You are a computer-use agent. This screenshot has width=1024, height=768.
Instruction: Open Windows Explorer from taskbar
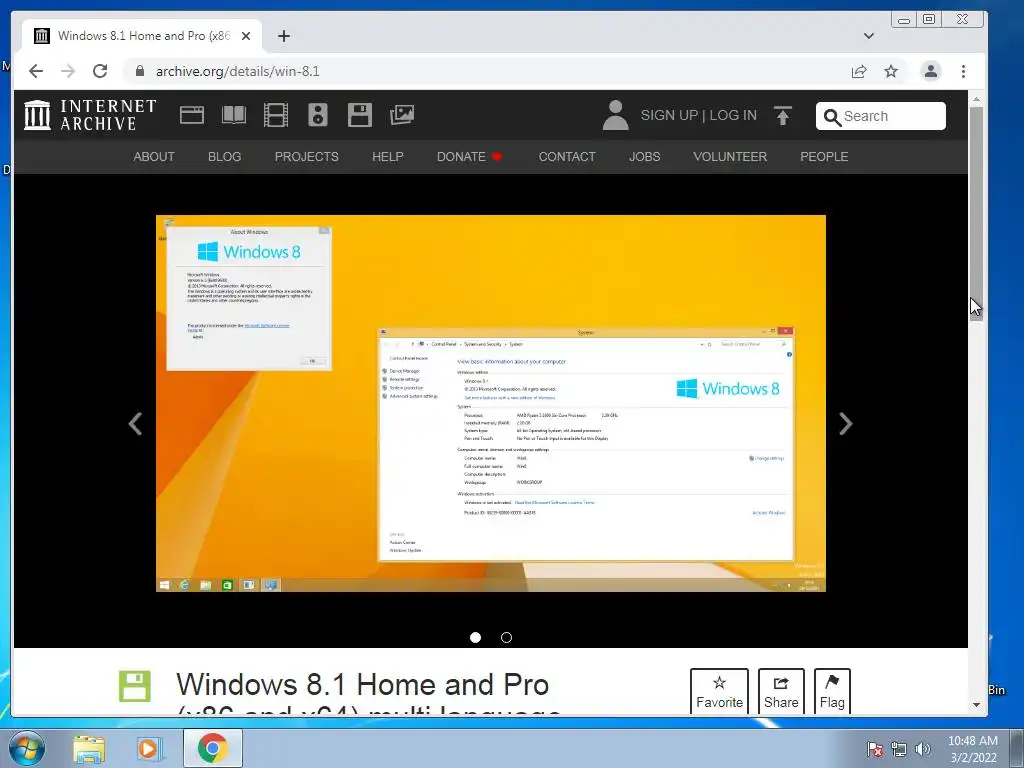[89, 749]
